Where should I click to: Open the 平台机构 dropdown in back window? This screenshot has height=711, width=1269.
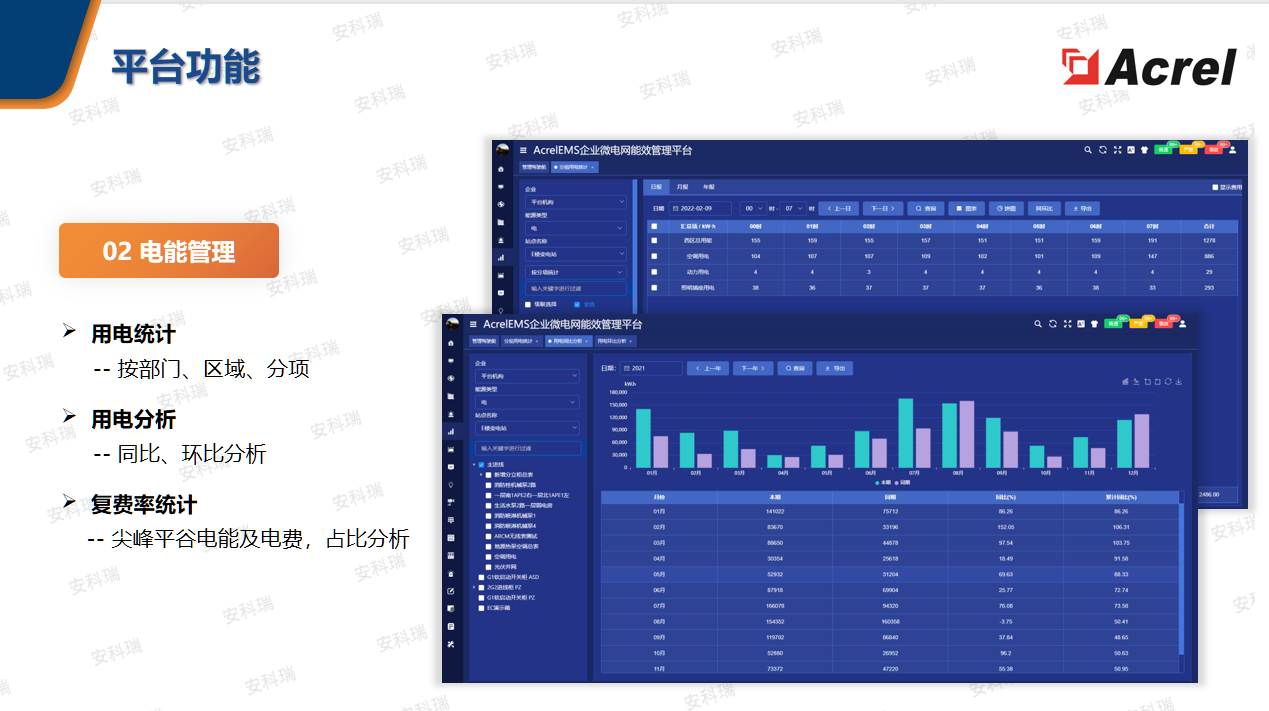576,202
